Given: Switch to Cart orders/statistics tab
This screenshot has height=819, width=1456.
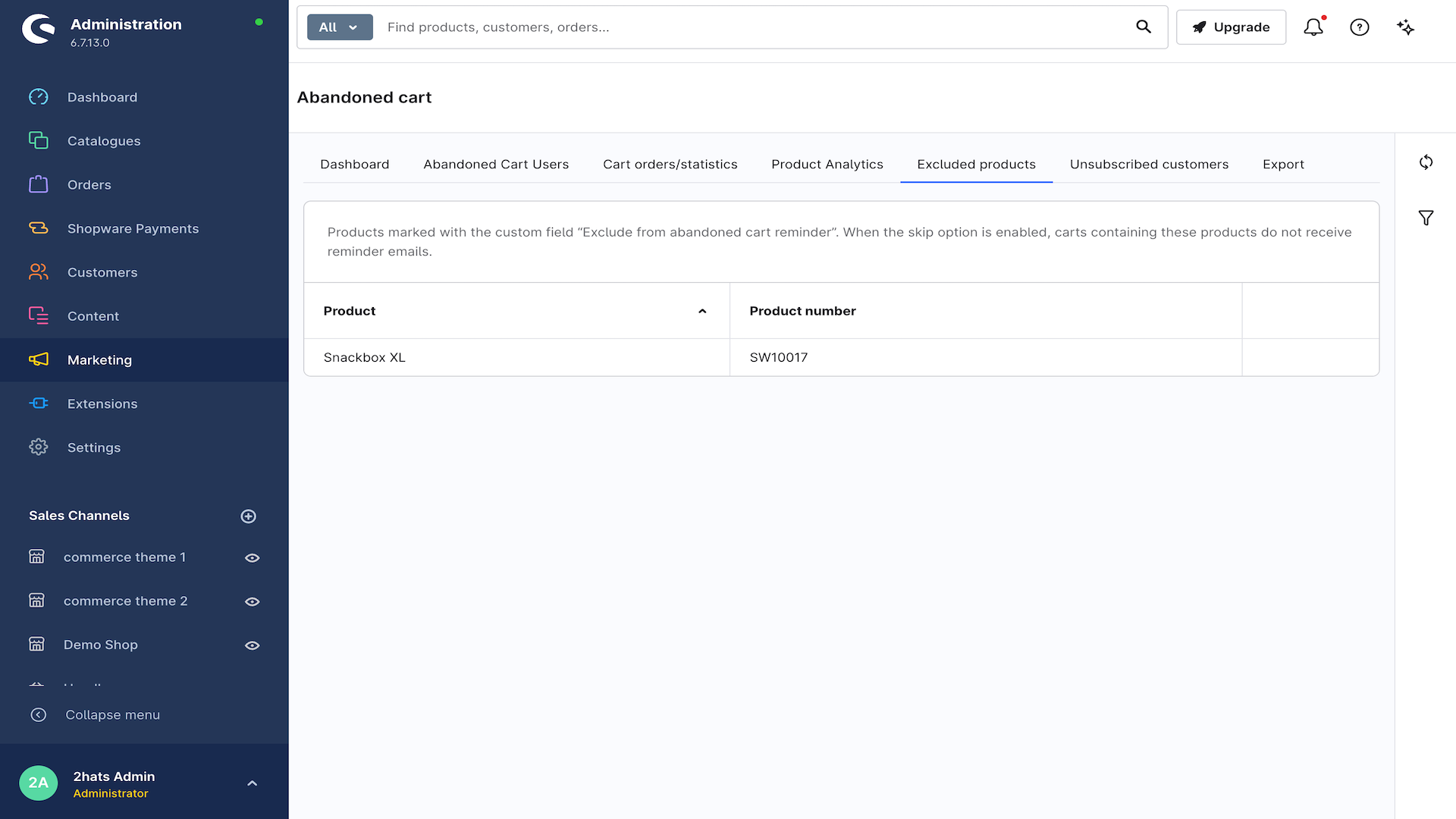Looking at the screenshot, I should [x=670, y=165].
